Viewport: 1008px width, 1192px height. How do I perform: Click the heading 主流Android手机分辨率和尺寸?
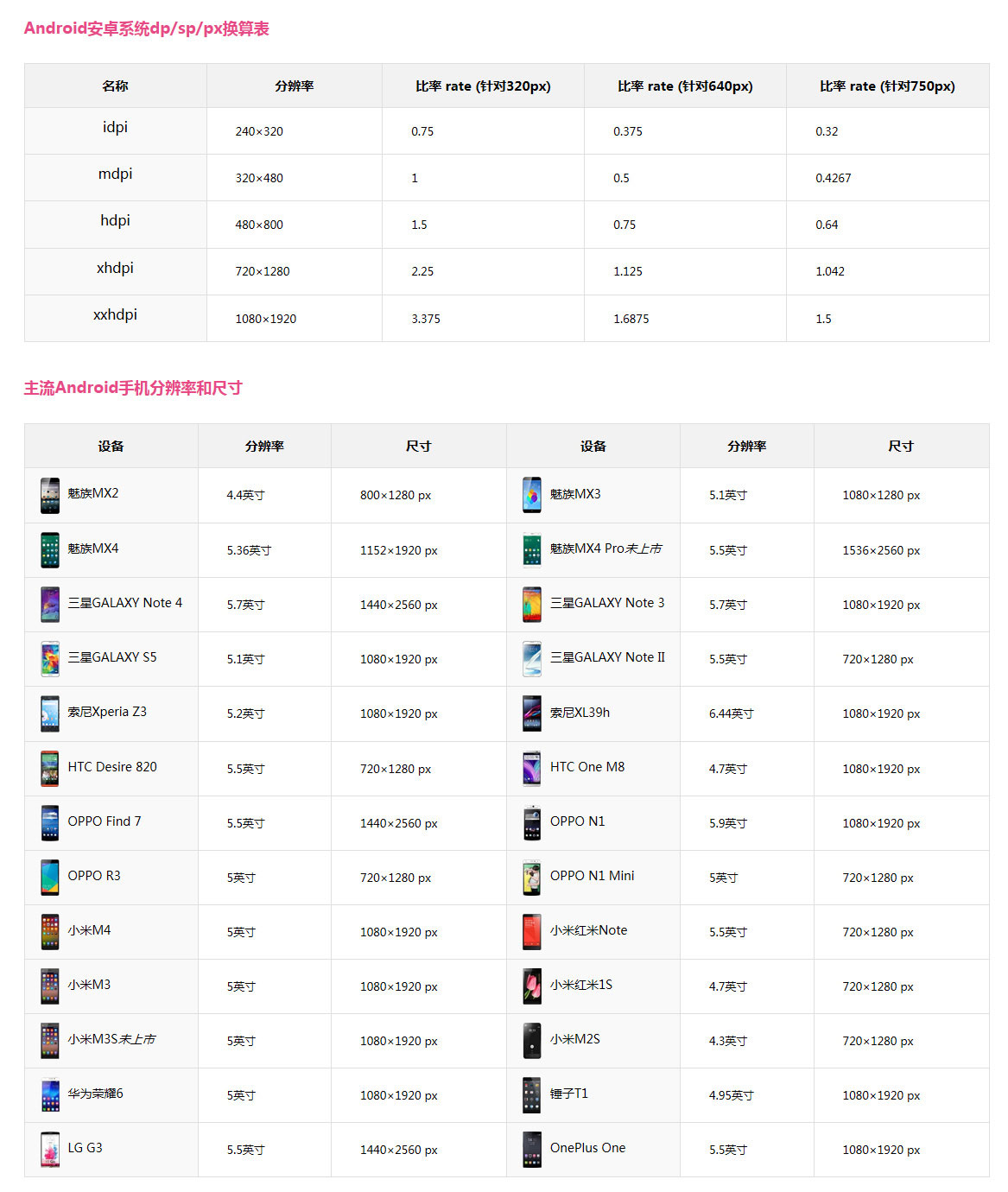tap(133, 388)
